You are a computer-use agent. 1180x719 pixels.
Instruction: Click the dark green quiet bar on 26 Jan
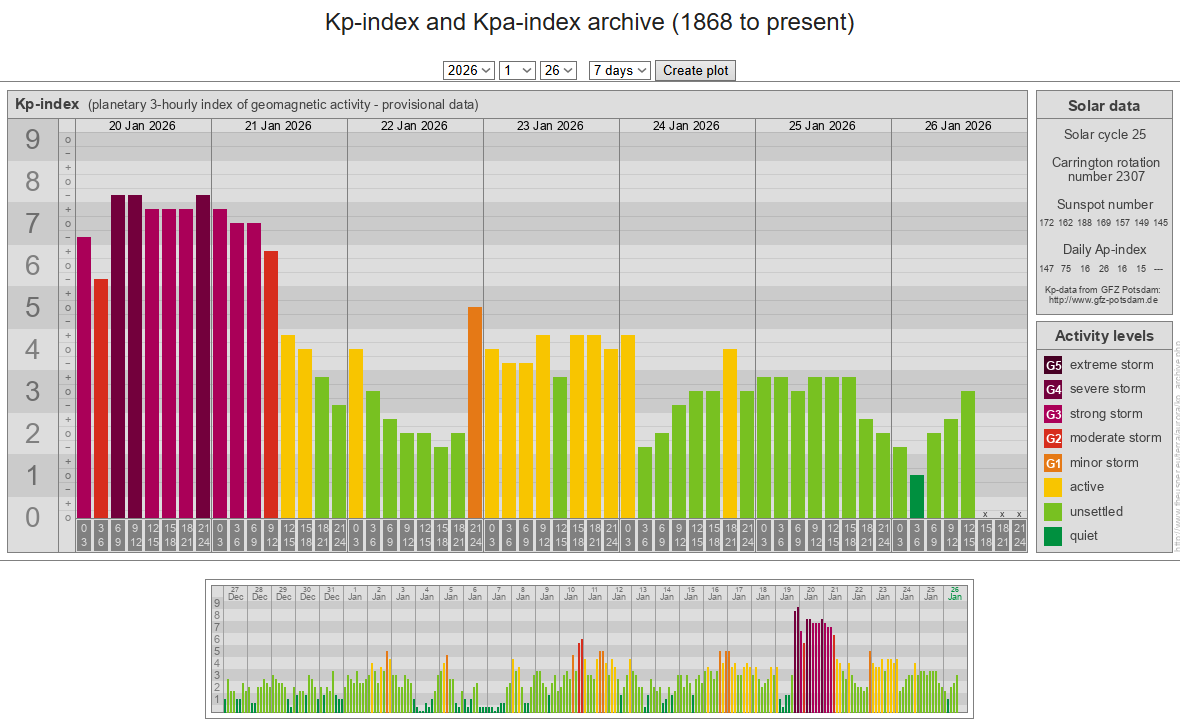(917, 496)
